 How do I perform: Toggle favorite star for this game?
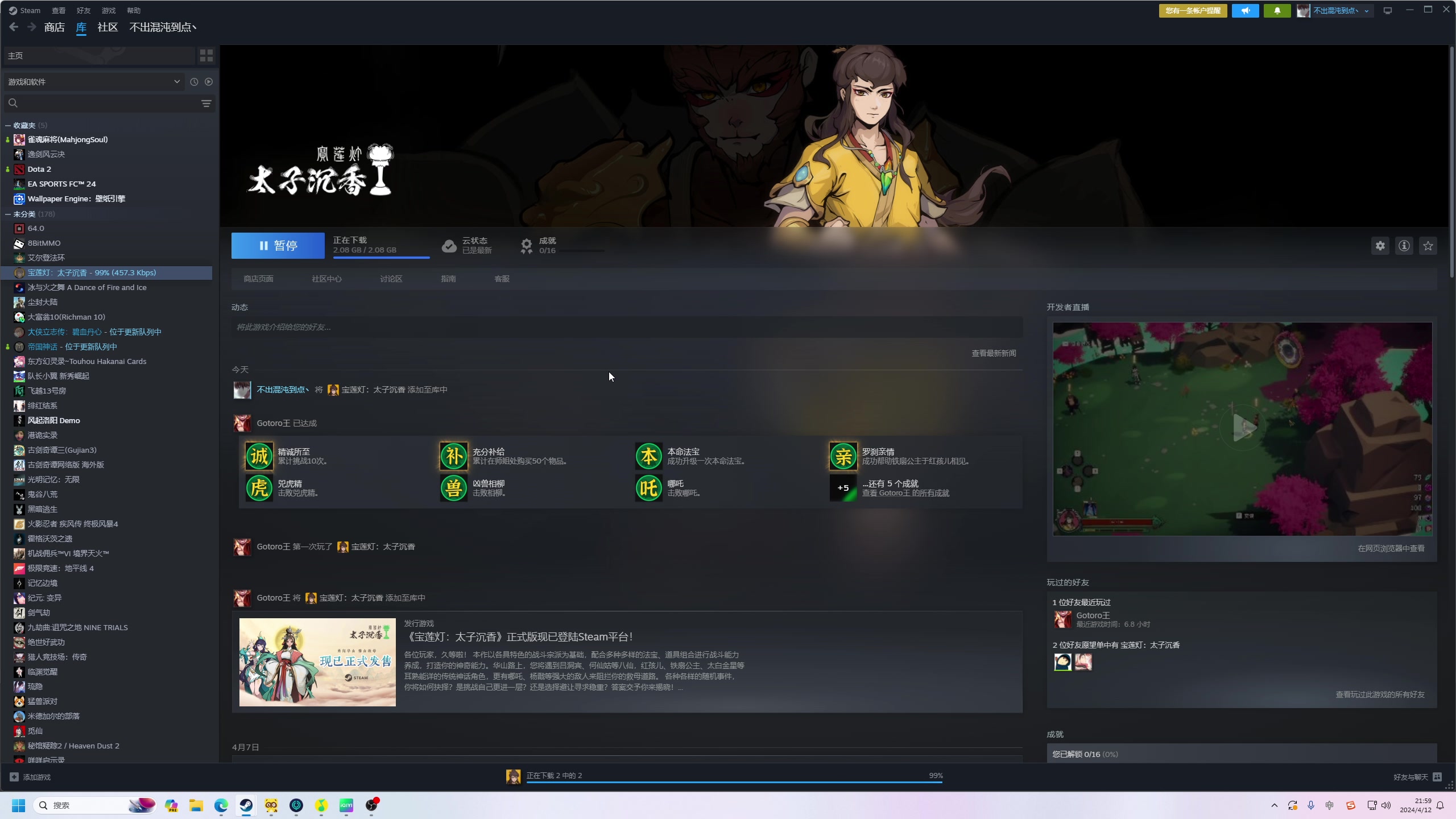1428,246
